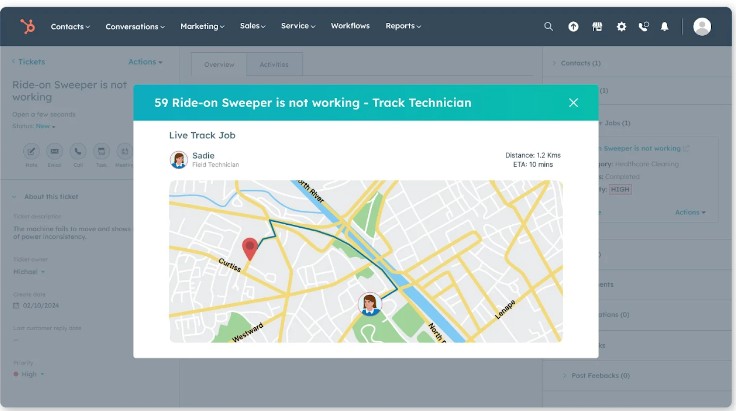Viewport: 736px width, 411px height.
Task: Expand the Reports dropdown menu
Action: [x=403, y=27]
